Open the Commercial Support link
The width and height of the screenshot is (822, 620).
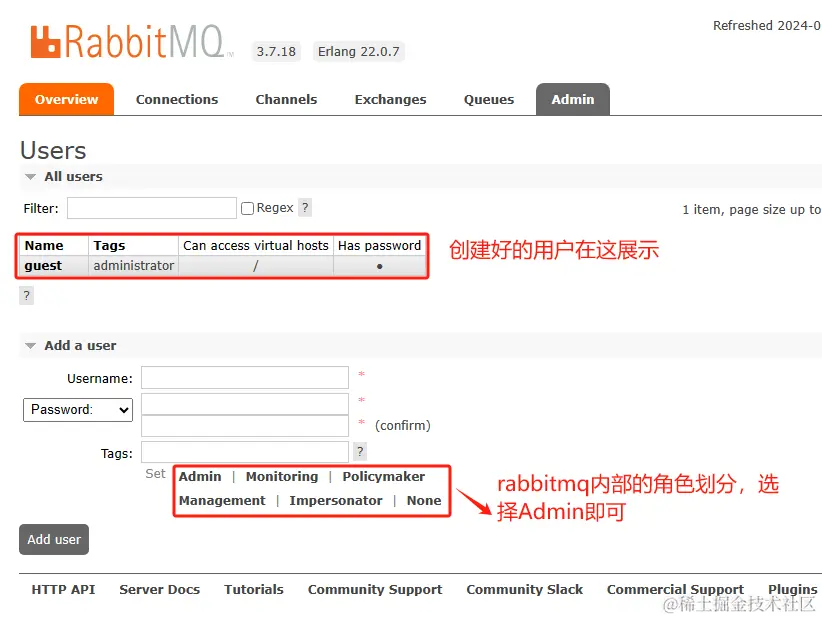click(675, 590)
